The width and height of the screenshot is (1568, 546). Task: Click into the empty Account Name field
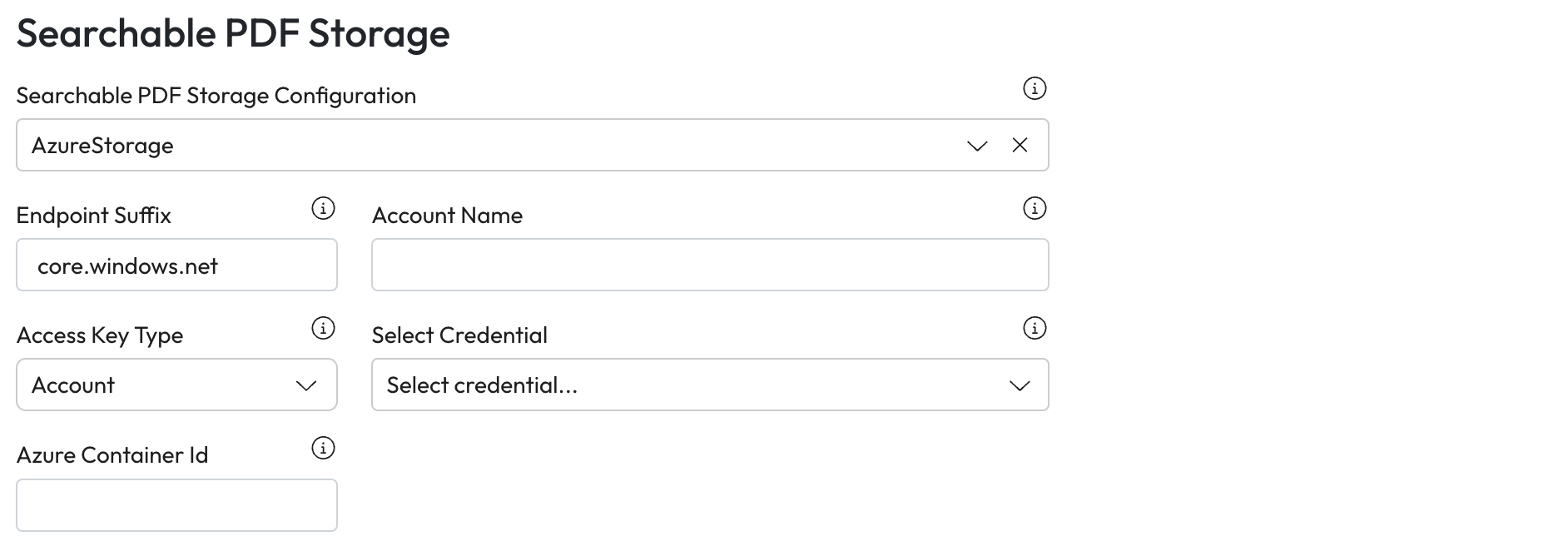(709, 266)
